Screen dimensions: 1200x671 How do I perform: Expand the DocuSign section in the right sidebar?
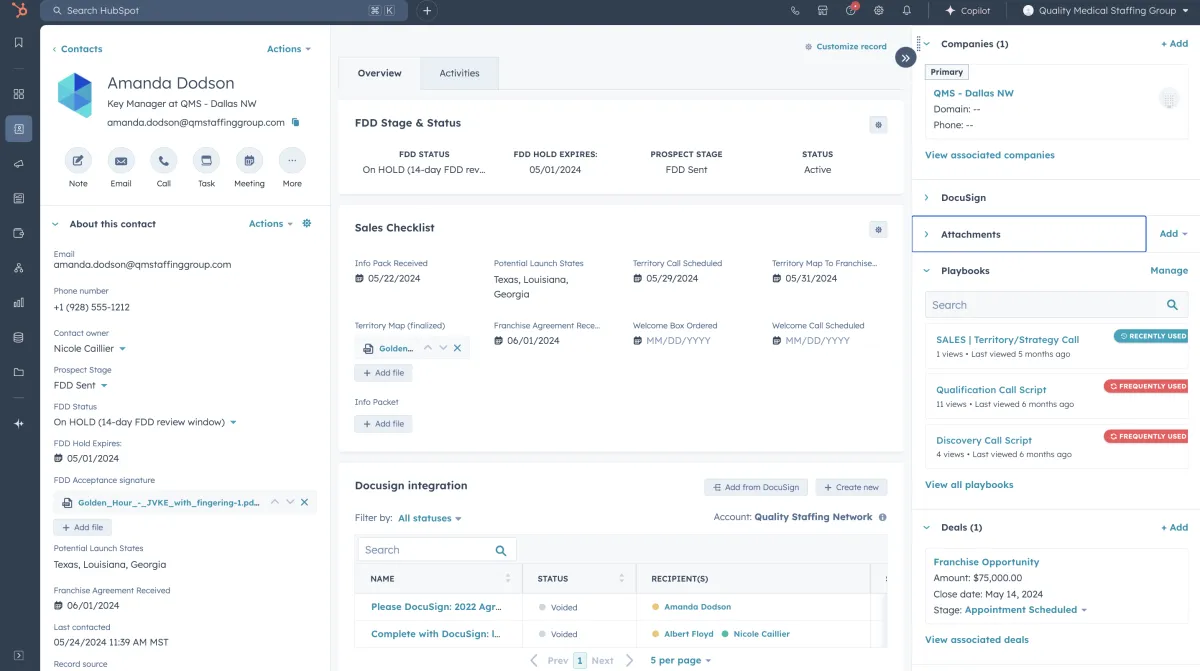coord(927,198)
